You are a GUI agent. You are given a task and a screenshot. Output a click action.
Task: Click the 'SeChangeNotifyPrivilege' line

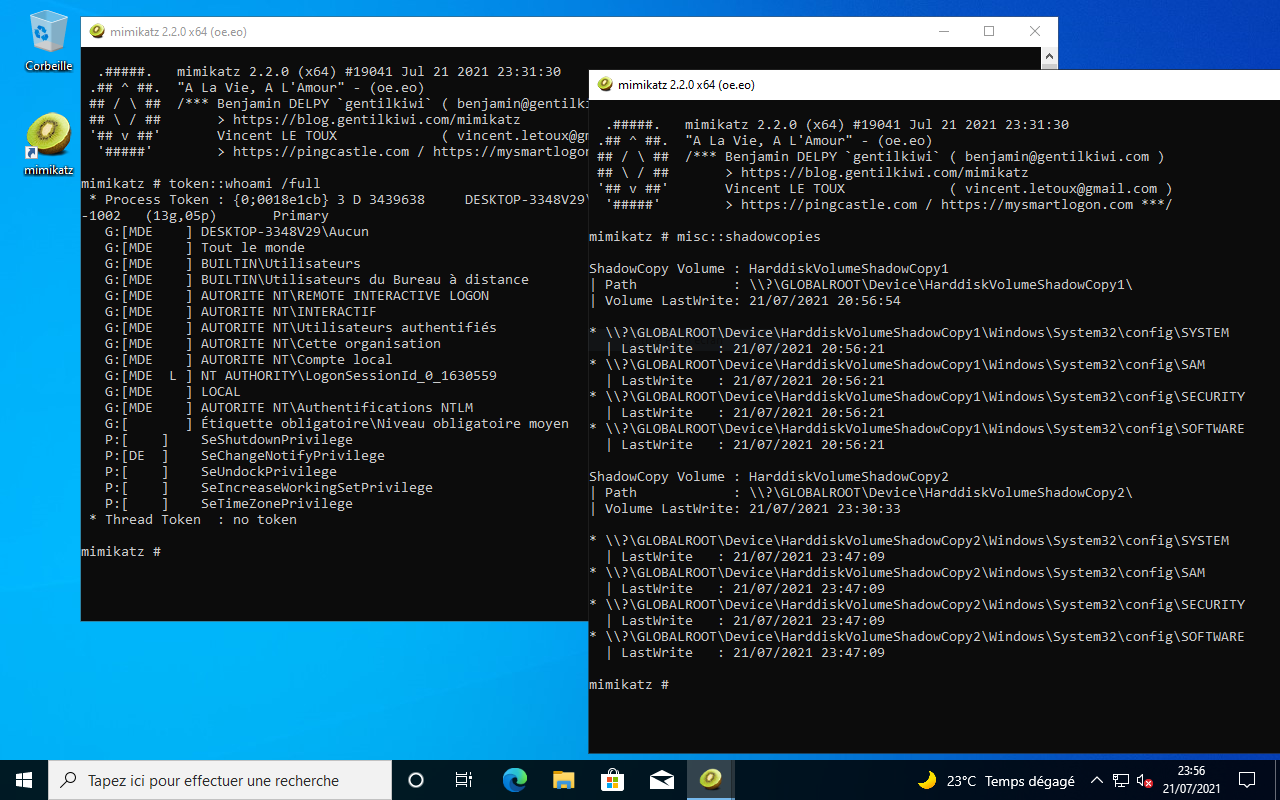[245, 456]
